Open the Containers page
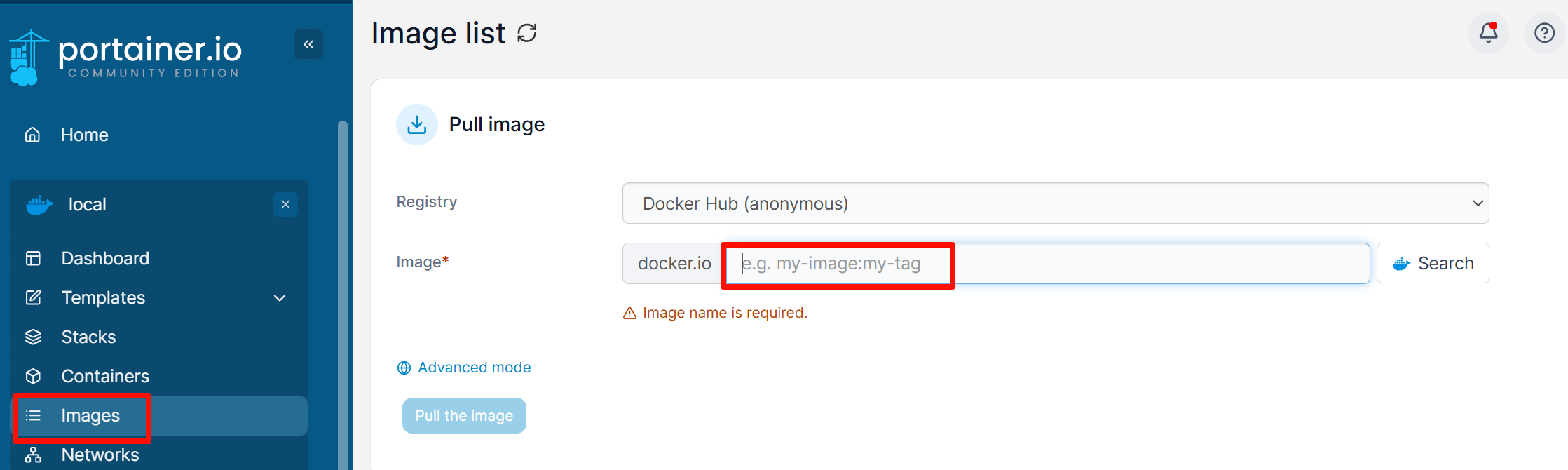This screenshot has height=470, width=1568. pyautogui.click(x=105, y=376)
